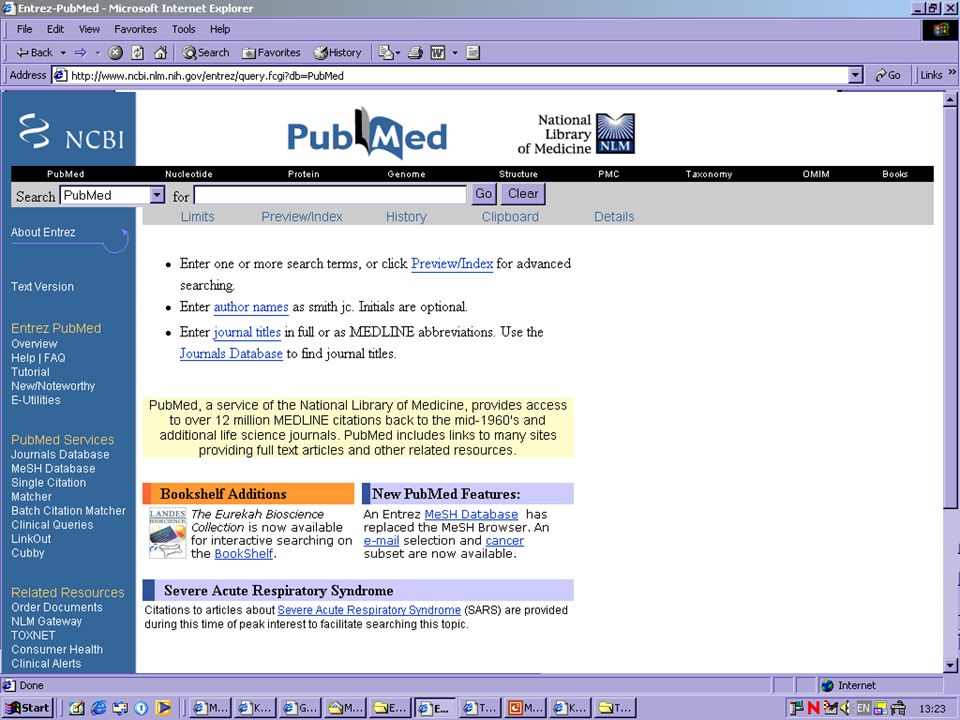Clear the search field with Clear button
This screenshot has width=960, height=720.
point(523,194)
